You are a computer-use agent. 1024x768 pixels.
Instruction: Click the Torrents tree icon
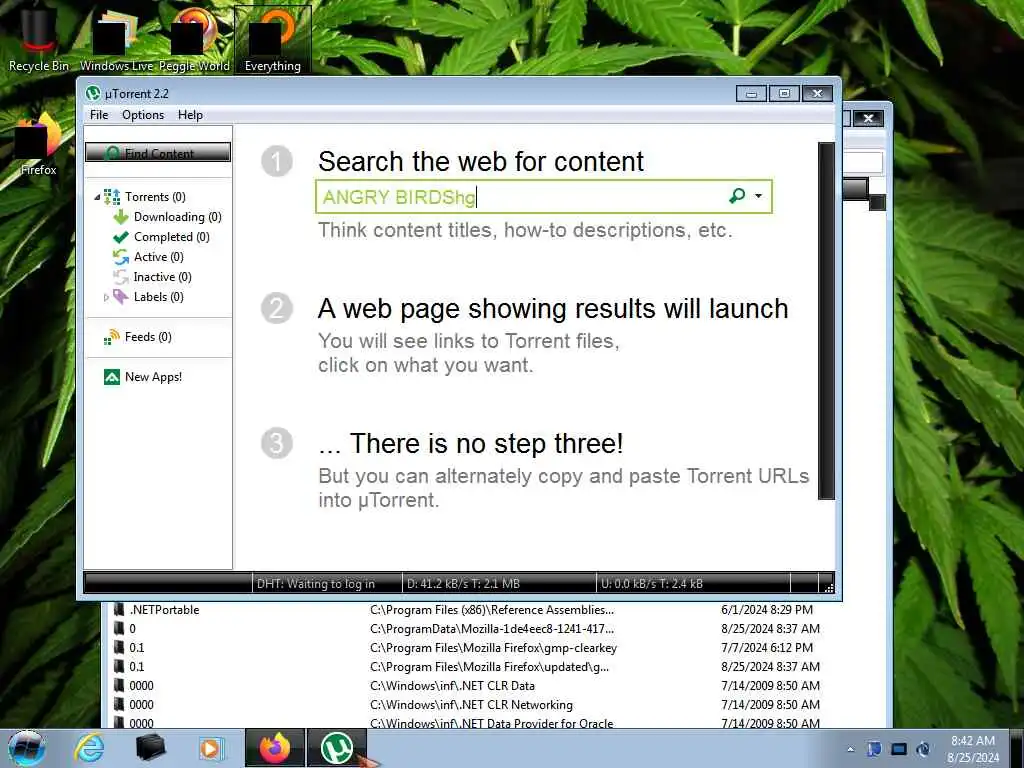coord(112,197)
